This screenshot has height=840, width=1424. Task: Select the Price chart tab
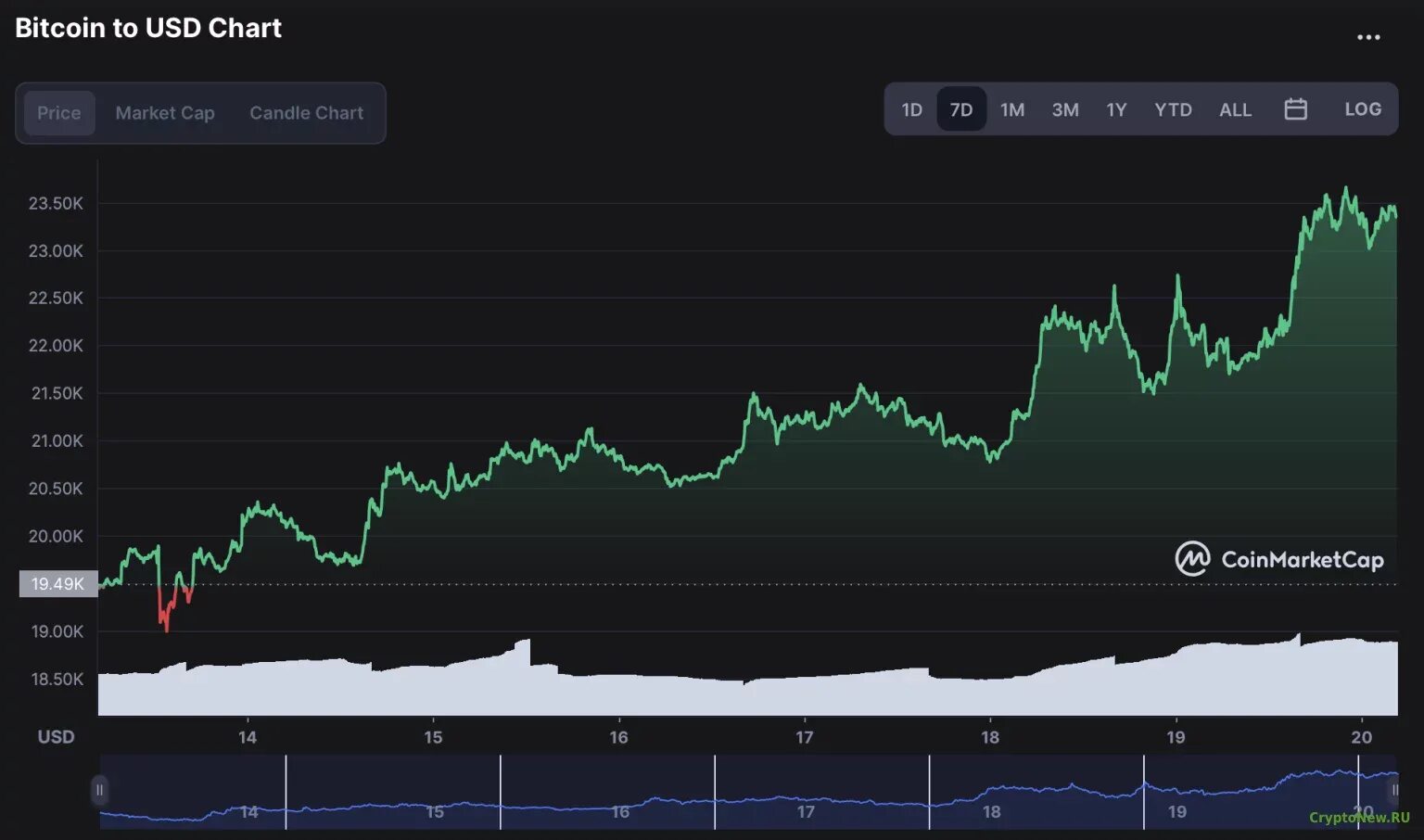point(59,113)
